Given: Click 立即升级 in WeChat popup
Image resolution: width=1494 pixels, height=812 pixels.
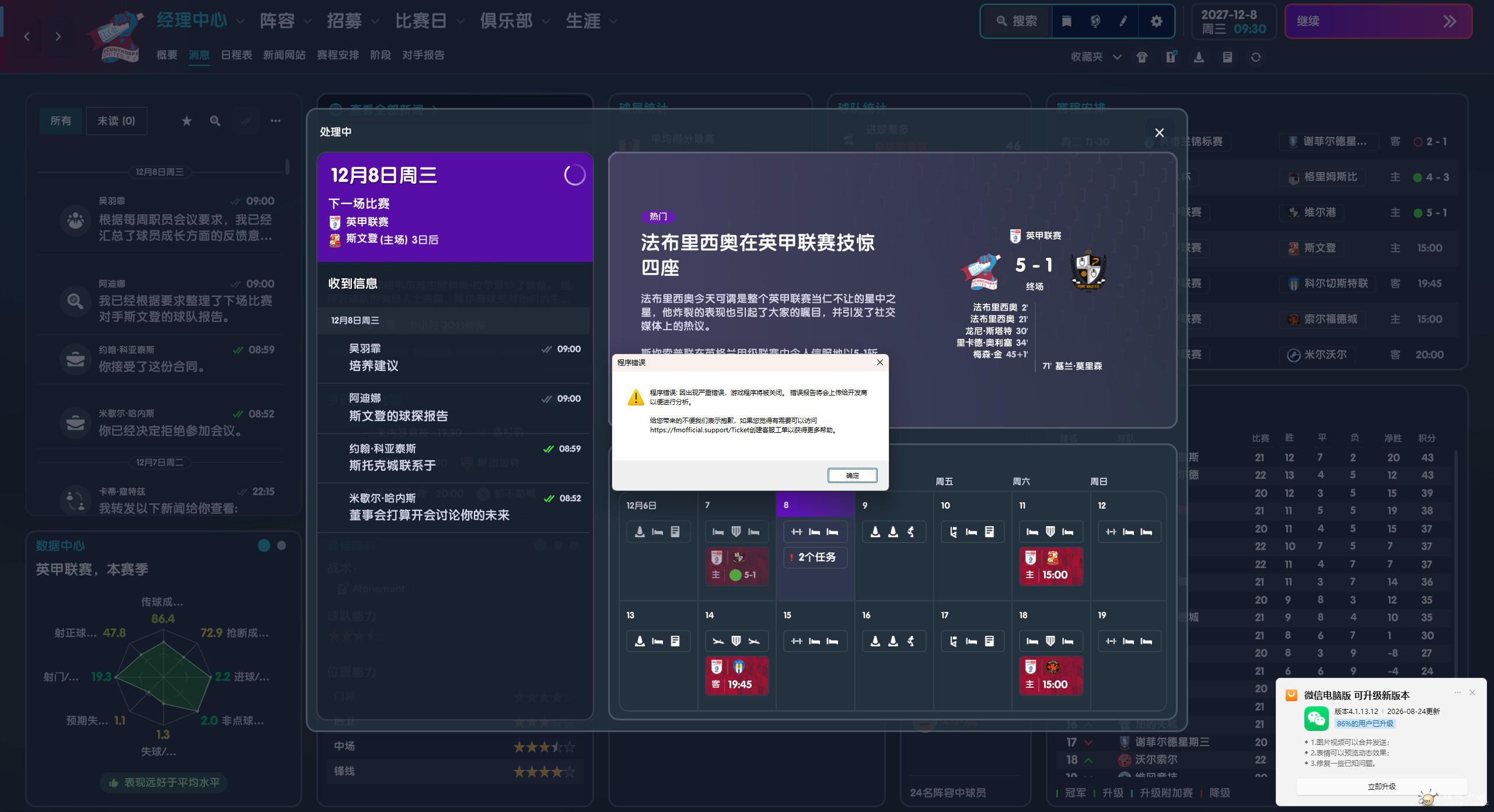Looking at the screenshot, I should click(1381, 786).
